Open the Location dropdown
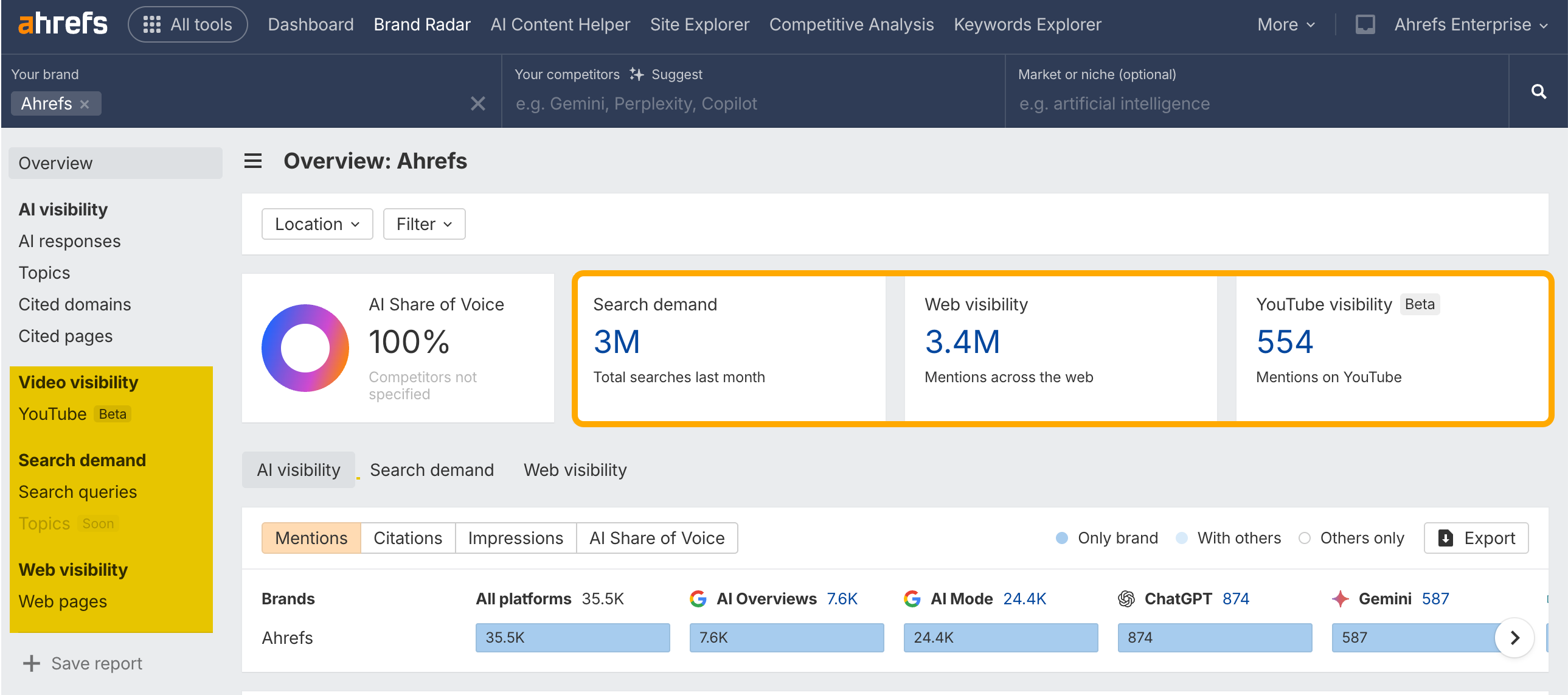Image resolution: width=1568 pixels, height=695 pixels. click(x=316, y=224)
